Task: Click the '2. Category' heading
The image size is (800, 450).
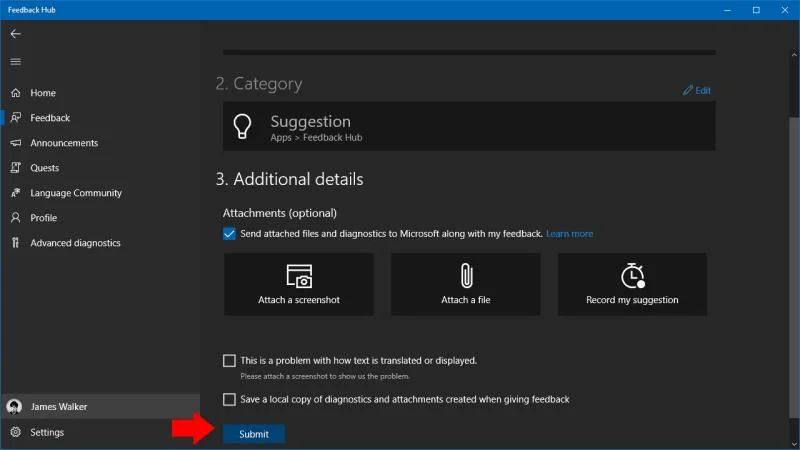Action: point(259,84)
